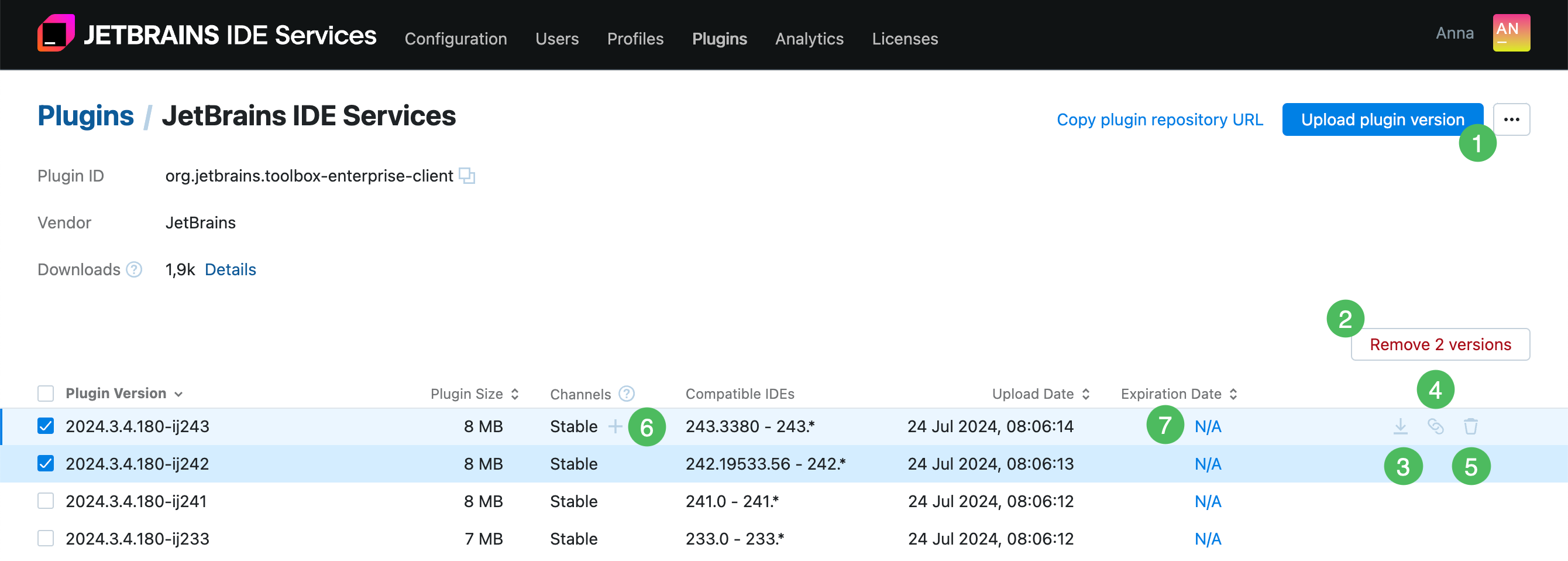Open download Details link
1568x561 pixels.
click(230, 269)
